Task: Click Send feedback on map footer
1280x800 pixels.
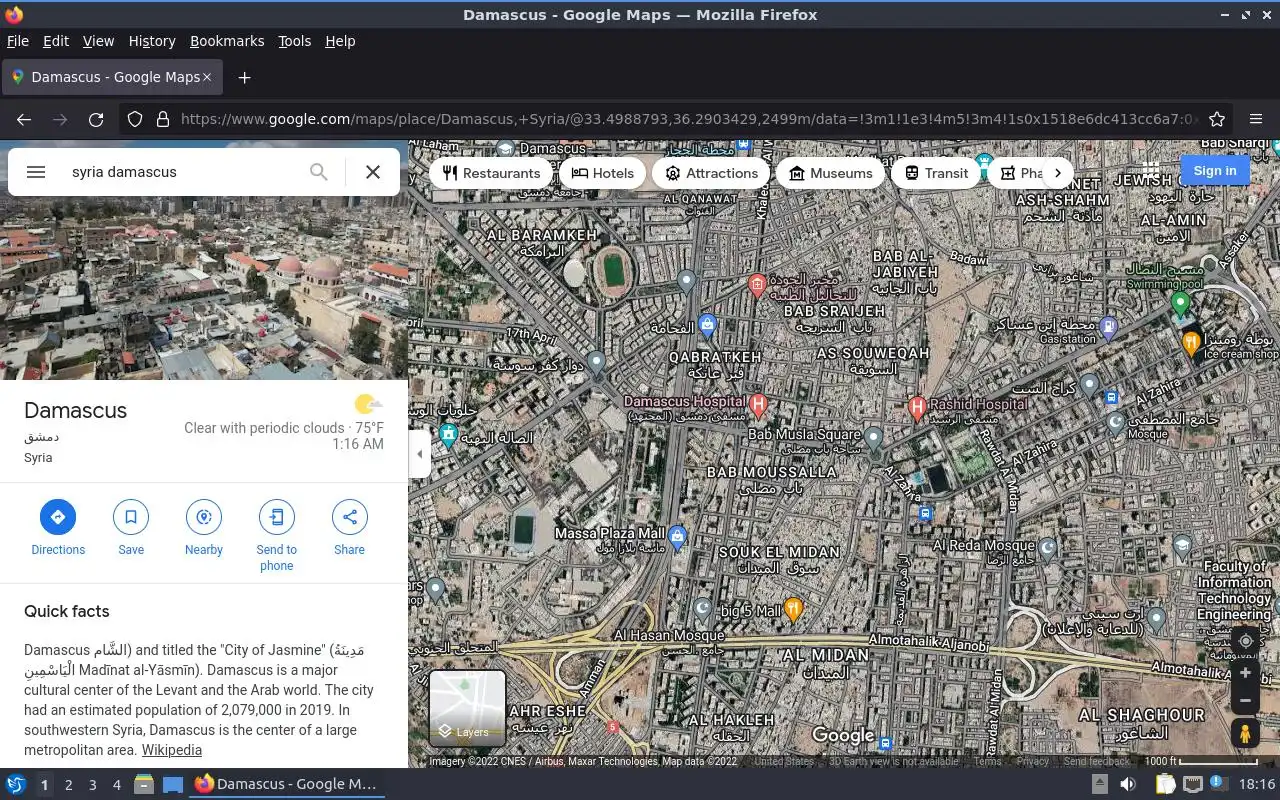Action: pos(1097,761)
